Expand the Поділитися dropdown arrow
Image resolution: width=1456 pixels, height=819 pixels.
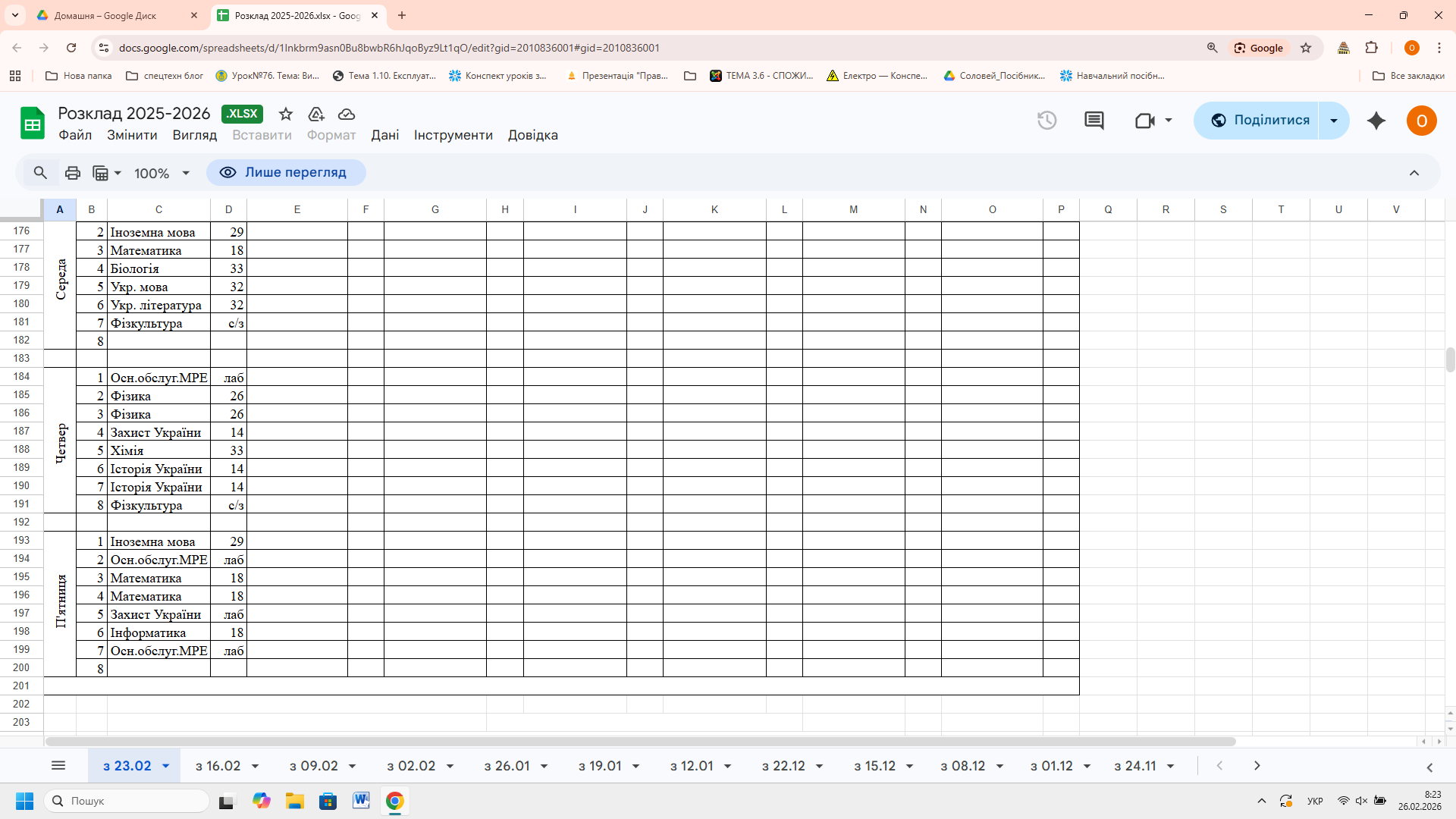pyautogui.click(x=1333, y=121)
